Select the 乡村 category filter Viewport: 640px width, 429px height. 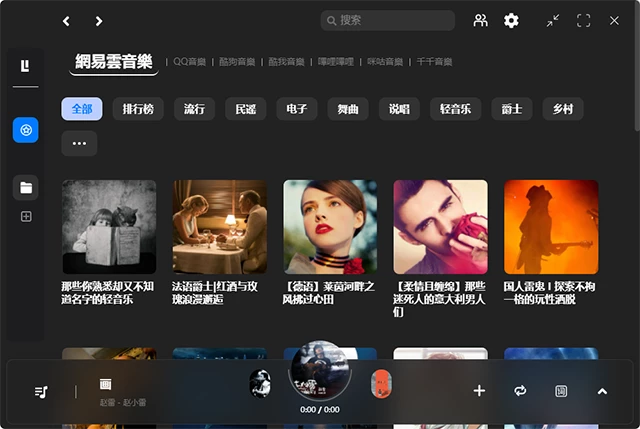click(563, 109)
